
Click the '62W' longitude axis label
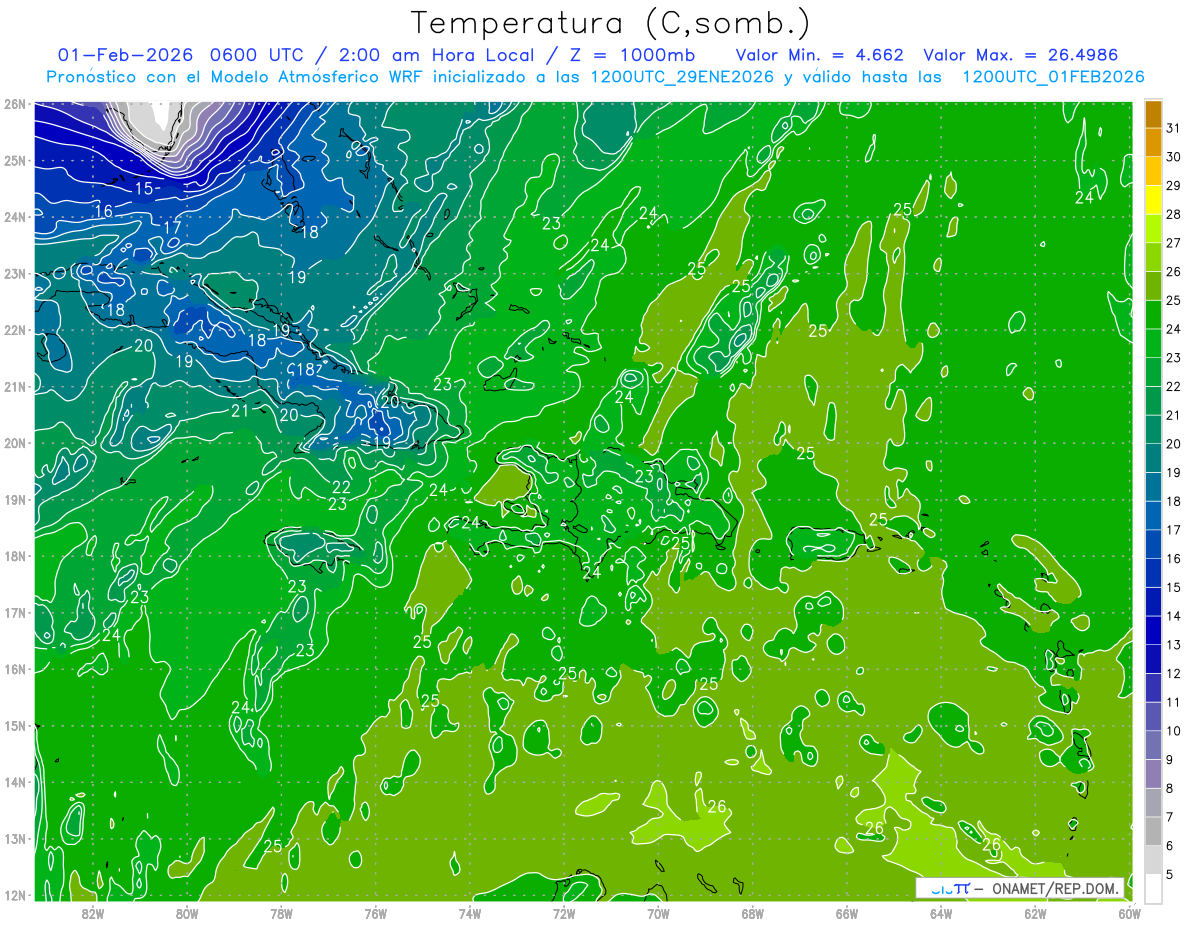tap(1035, 912)
